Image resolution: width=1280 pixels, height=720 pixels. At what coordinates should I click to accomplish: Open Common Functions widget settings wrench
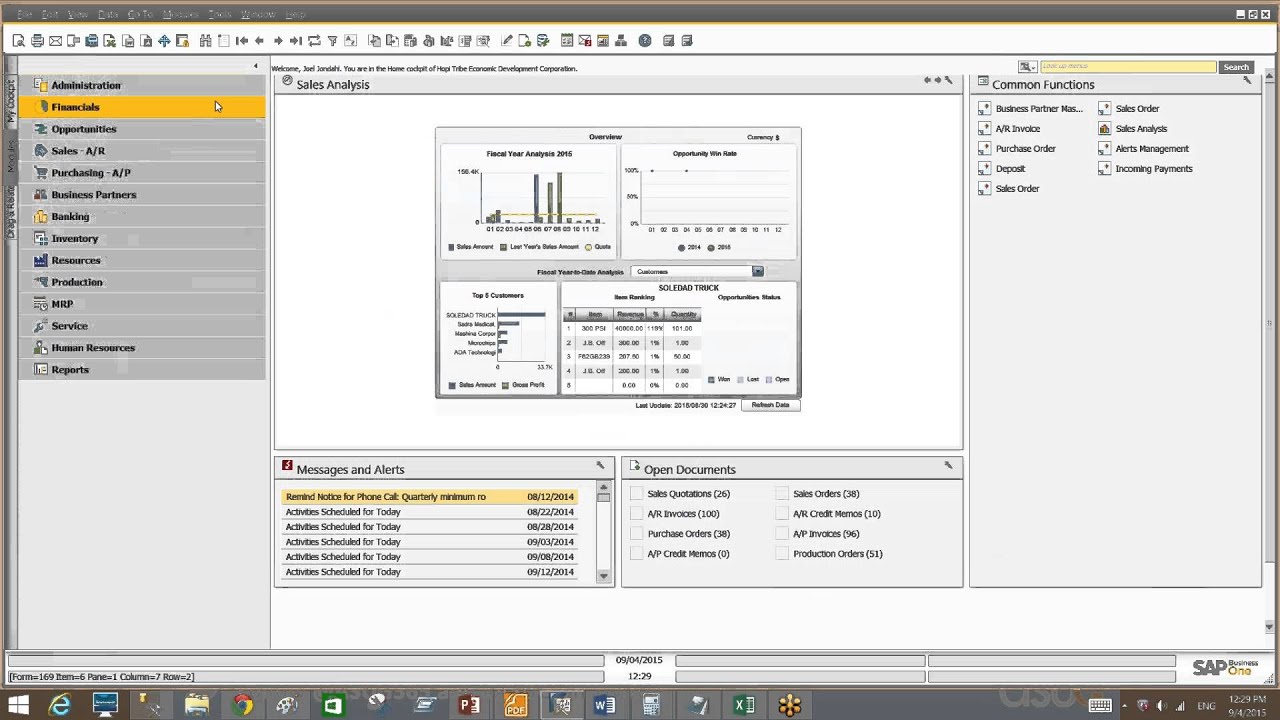[x=1247, y=80]
